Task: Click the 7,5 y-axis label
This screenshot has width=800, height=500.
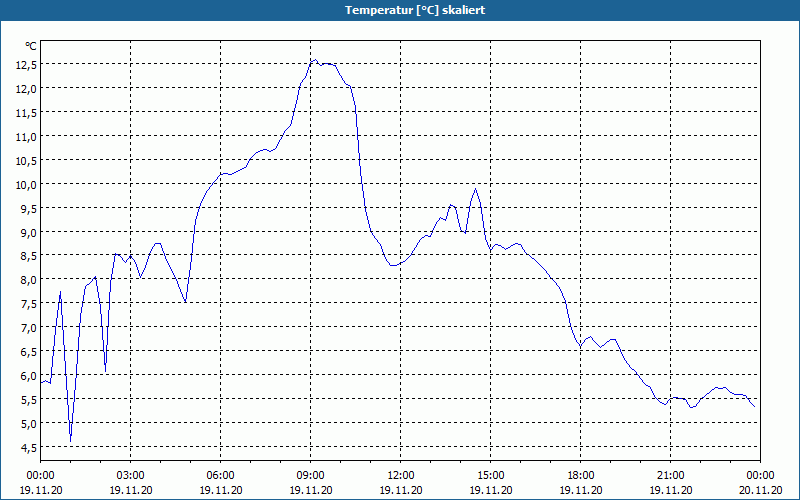Action: 29,304
